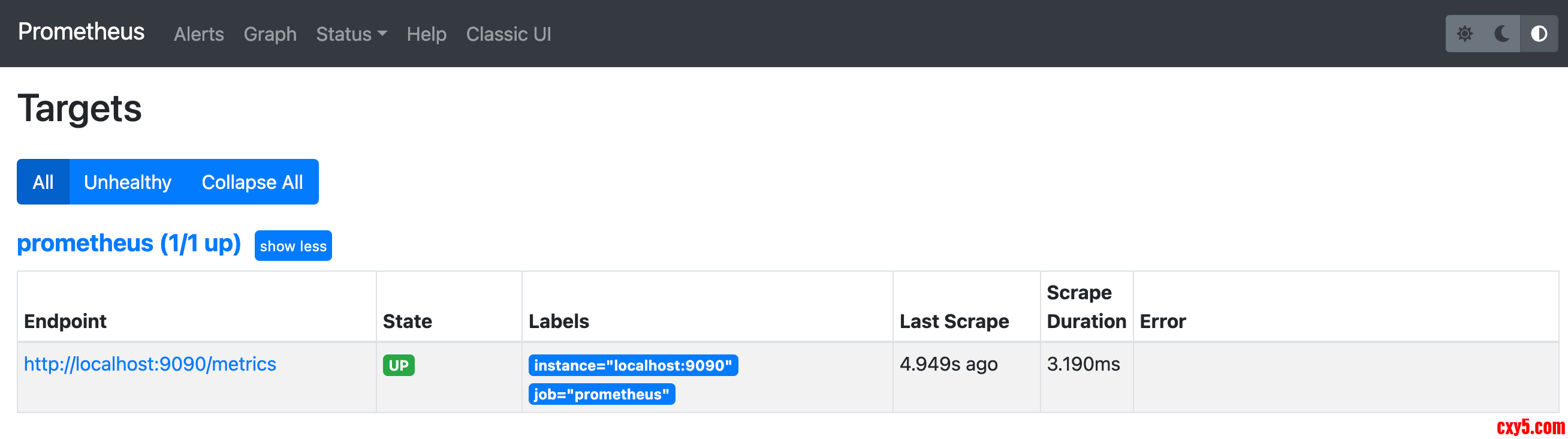The height and width of the screenshot is (439, 1568).
Task: Click the Prometheus brand logo text
Action: point(81,32)
